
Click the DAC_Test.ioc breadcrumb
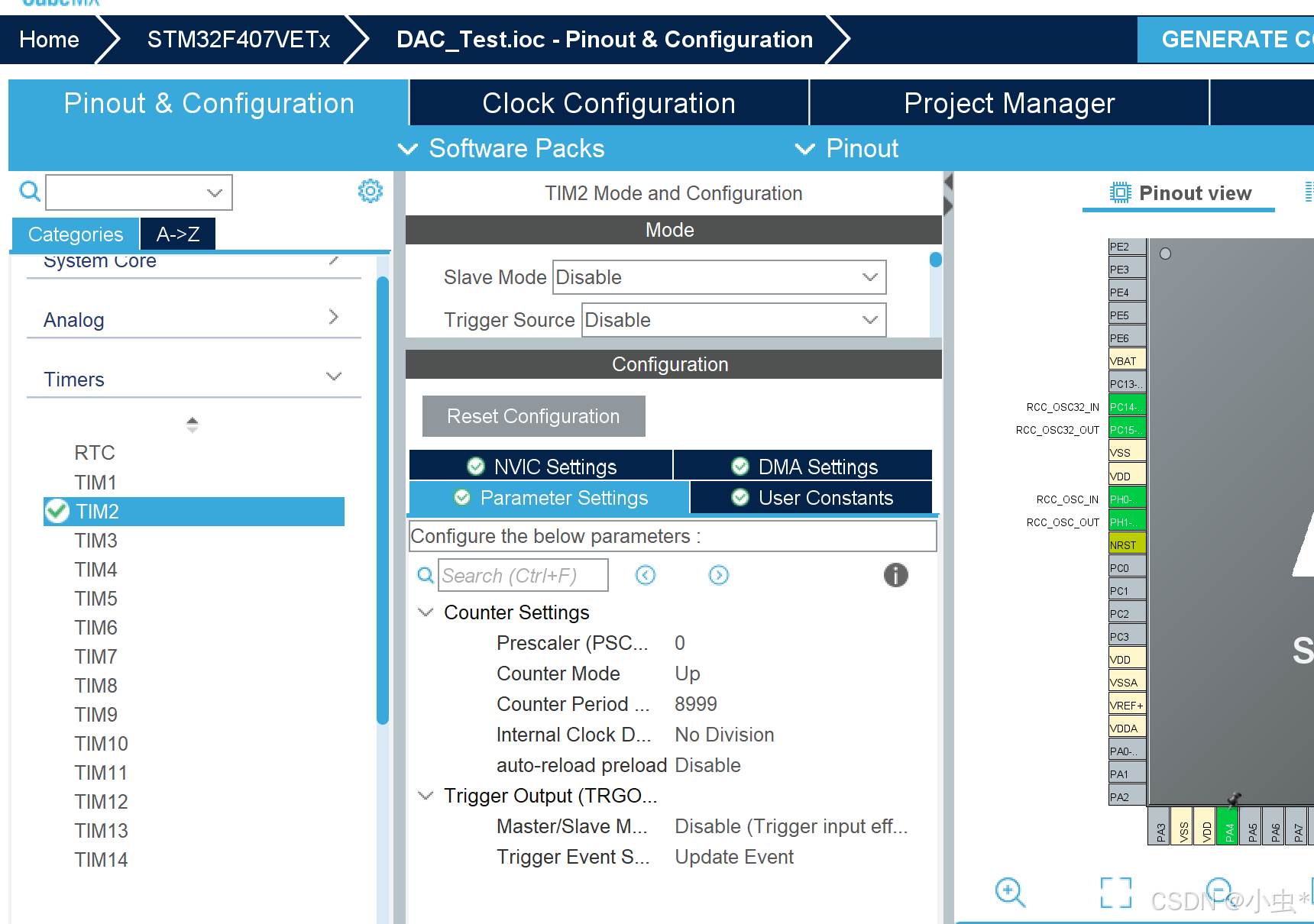coord(604,39)
